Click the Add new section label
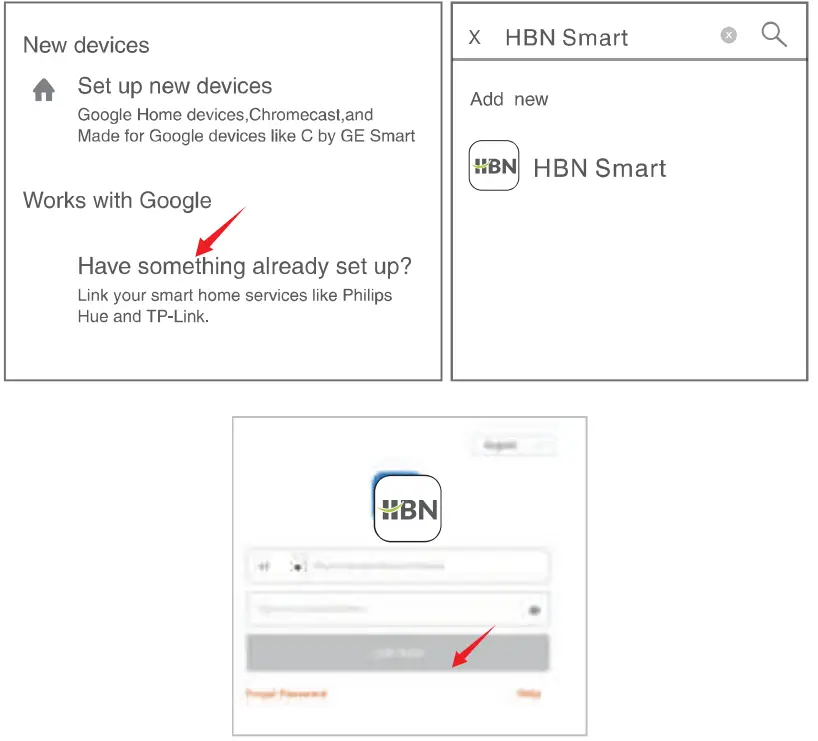 (x=509, y=99)
